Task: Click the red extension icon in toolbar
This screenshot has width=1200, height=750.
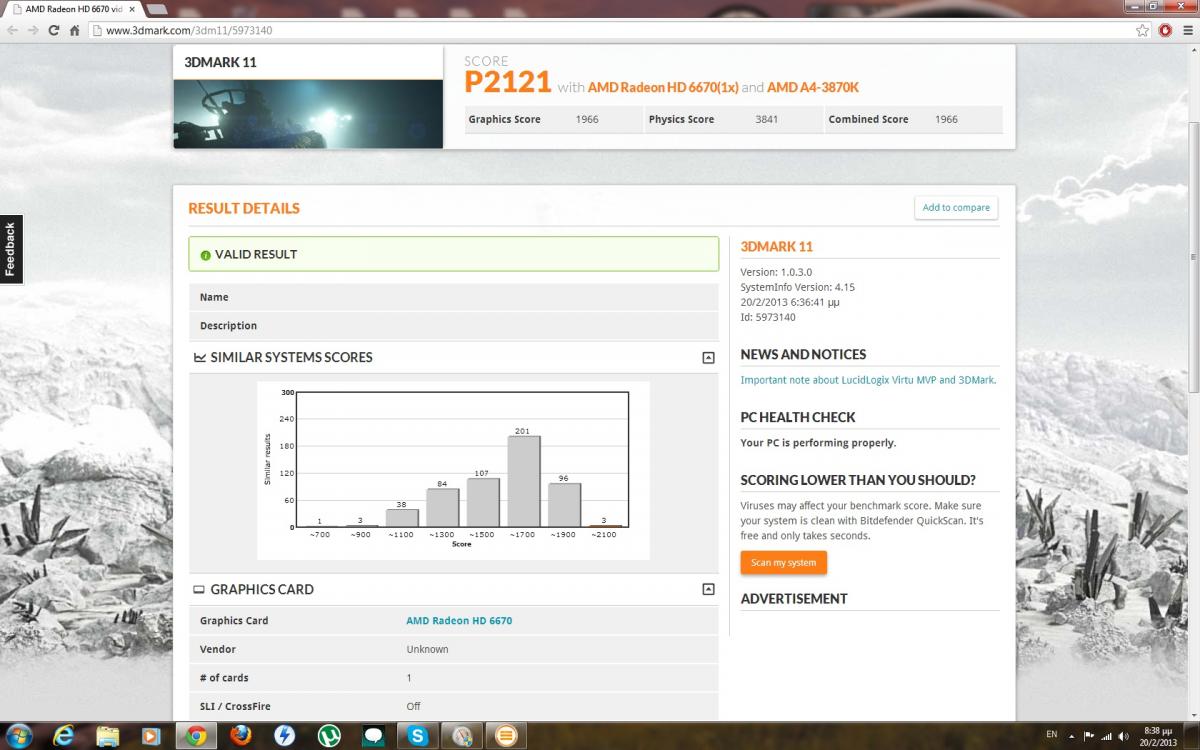Action: tap(1166, 30)
